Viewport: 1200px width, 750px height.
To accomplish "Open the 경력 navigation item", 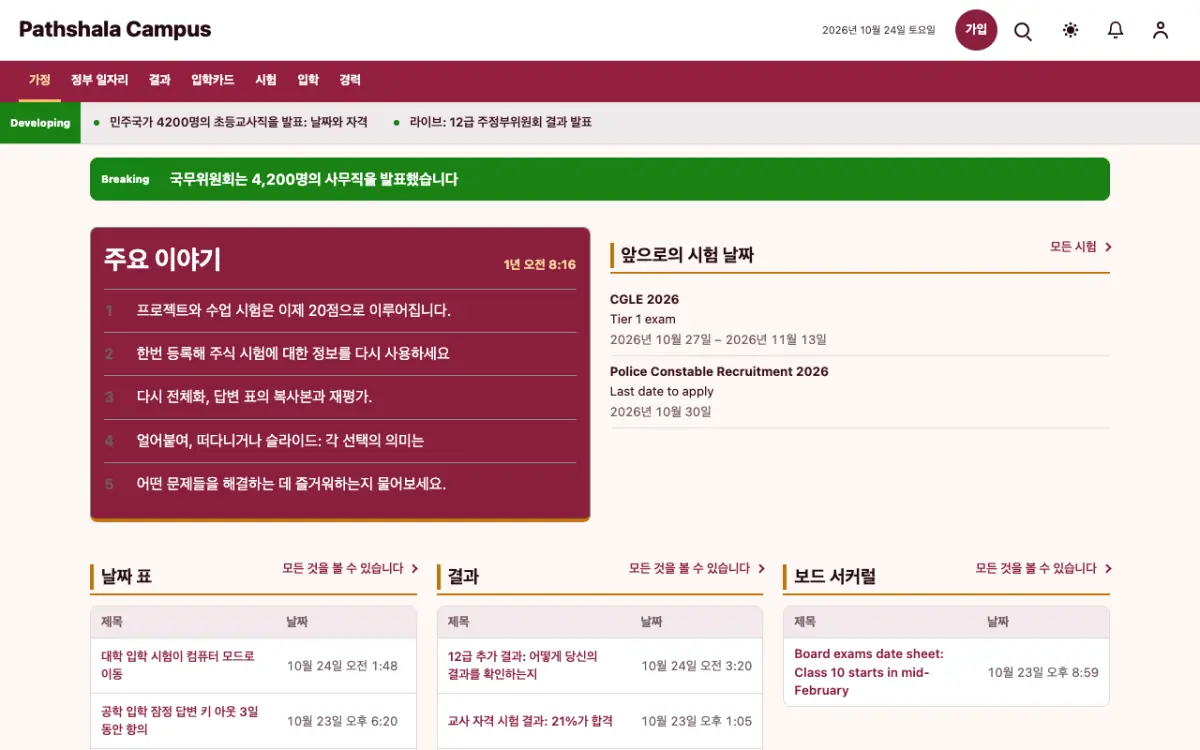I will pyautogui.click(x=350, y=80).
